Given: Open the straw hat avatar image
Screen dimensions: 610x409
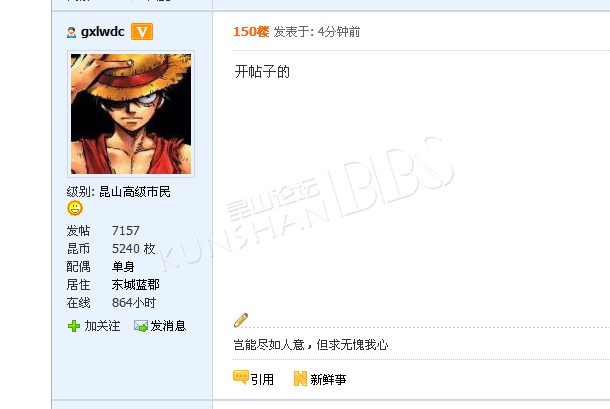Looking at the screenshot, I should tap(131, 114).
